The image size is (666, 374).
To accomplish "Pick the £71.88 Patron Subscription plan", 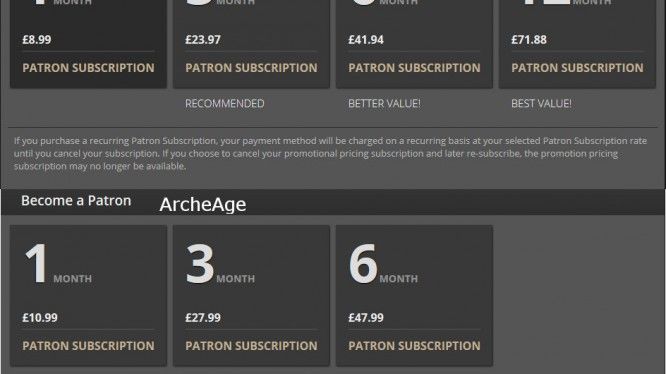I will pos(577,67).
